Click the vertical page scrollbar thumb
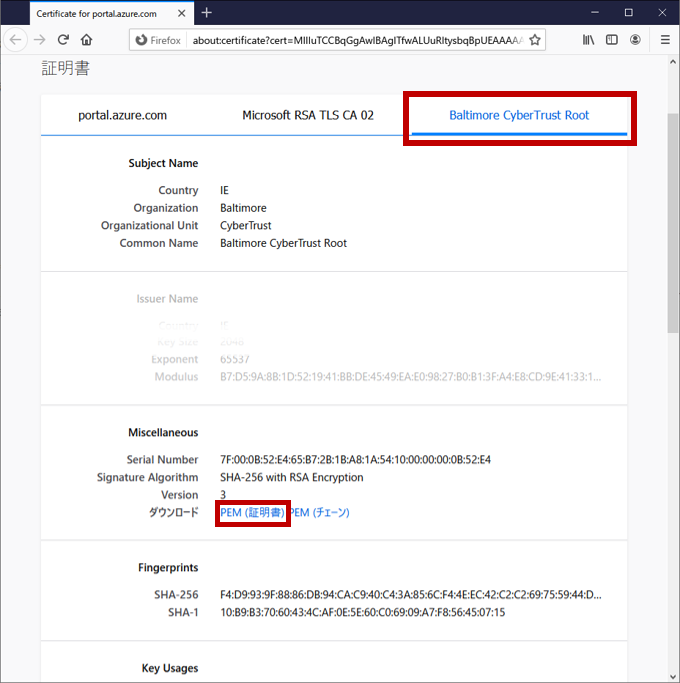The width and height of the screenshot is (680, 683). (673, 223)
